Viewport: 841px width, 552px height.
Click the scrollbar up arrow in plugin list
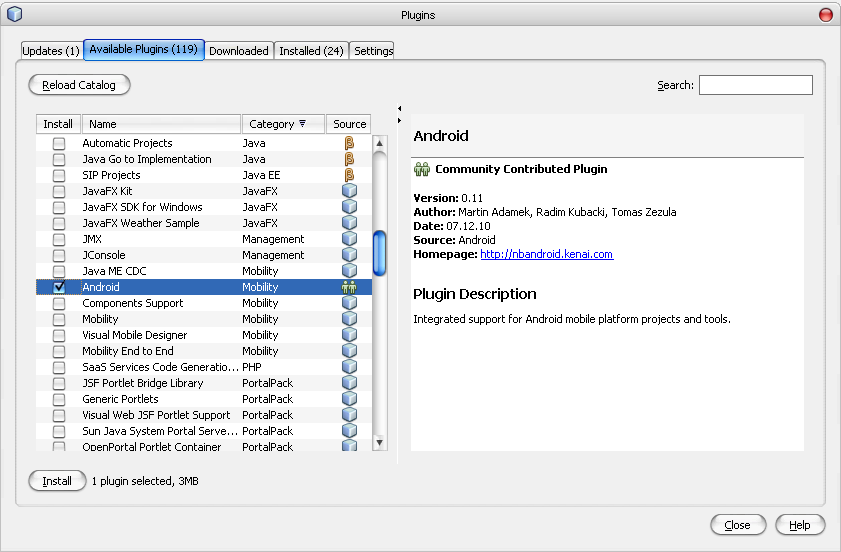pos(380,143)
